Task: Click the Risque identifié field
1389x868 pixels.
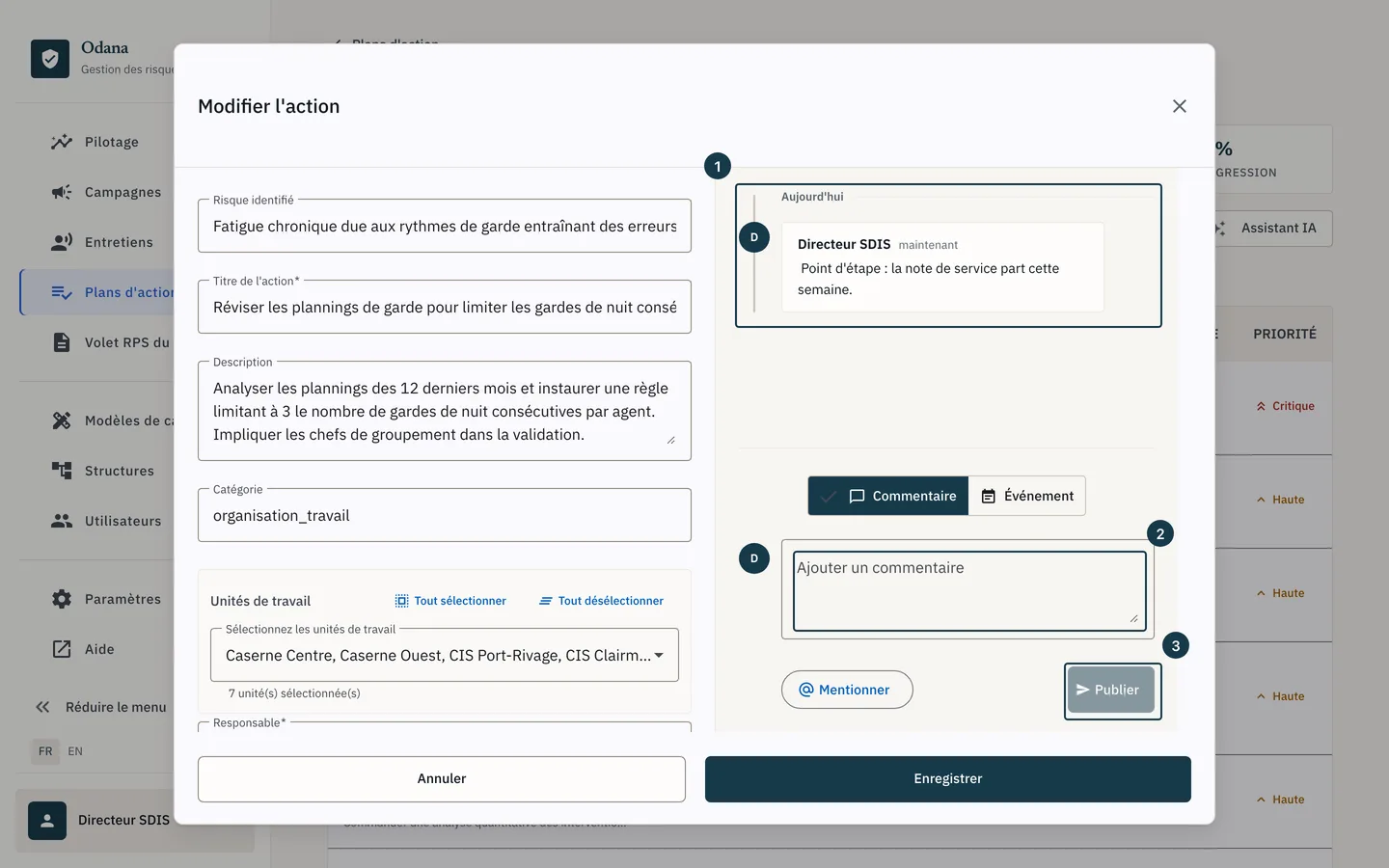Action: pos(445,226)
